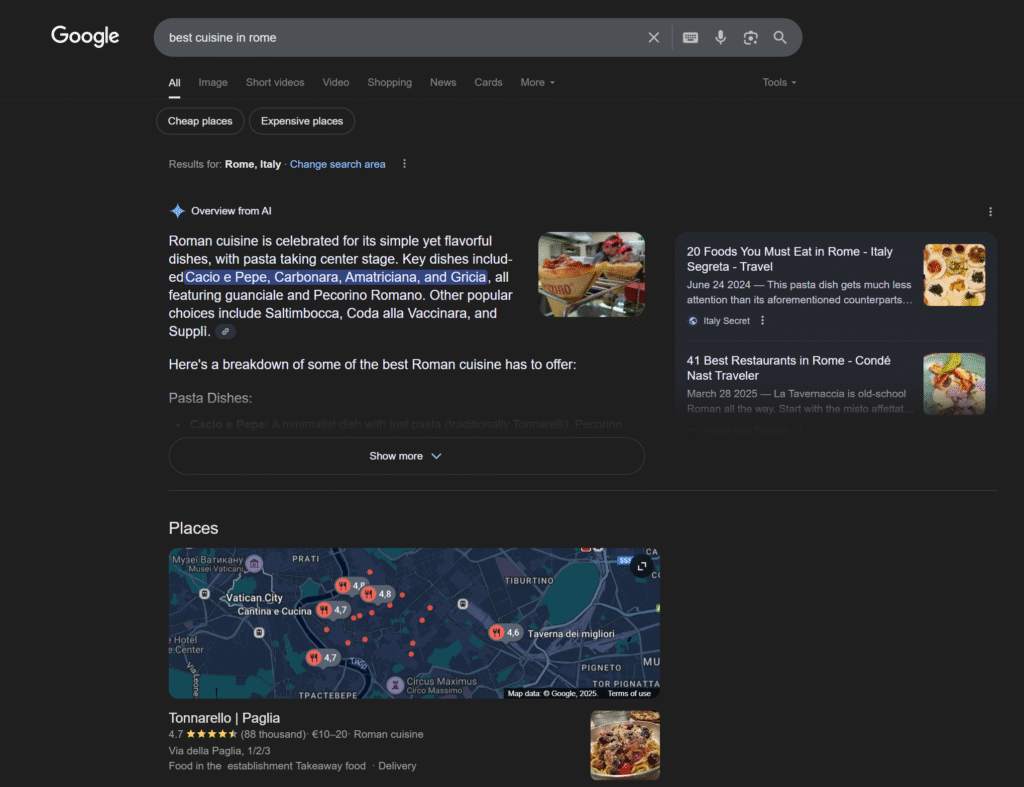Open the Tonnarello pasta dish photo
The width and height of the screenshot is (1024, 787).
pyautogui.click(x=625, y=745)
